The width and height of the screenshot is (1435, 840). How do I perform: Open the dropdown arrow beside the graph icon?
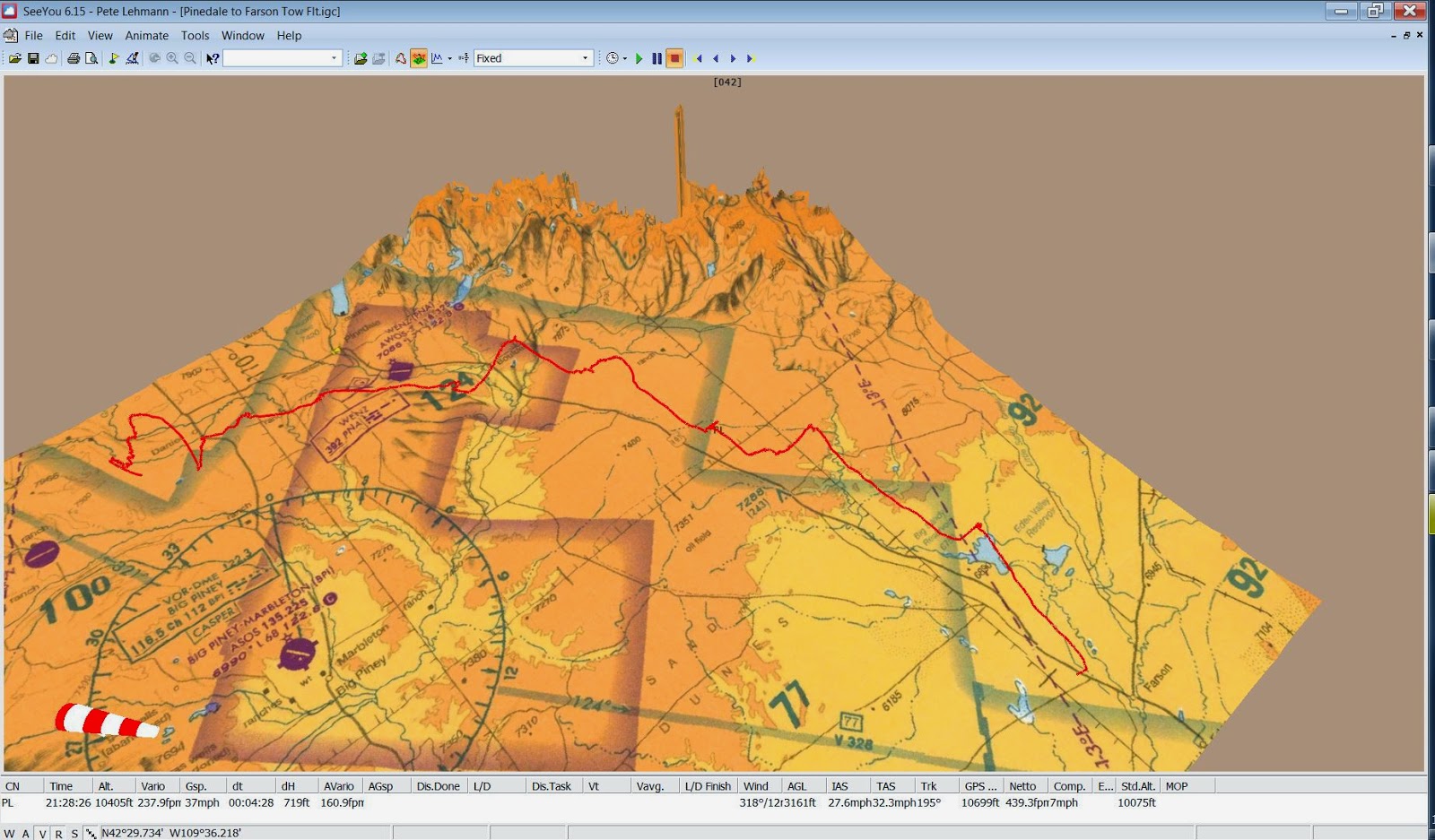point(449,58)
